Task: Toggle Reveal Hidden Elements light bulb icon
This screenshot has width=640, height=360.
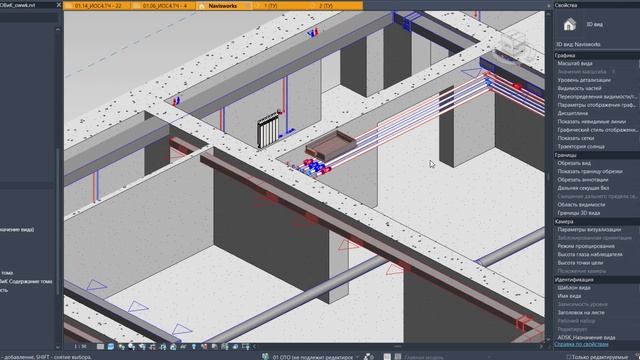Action: coord(194,347)
